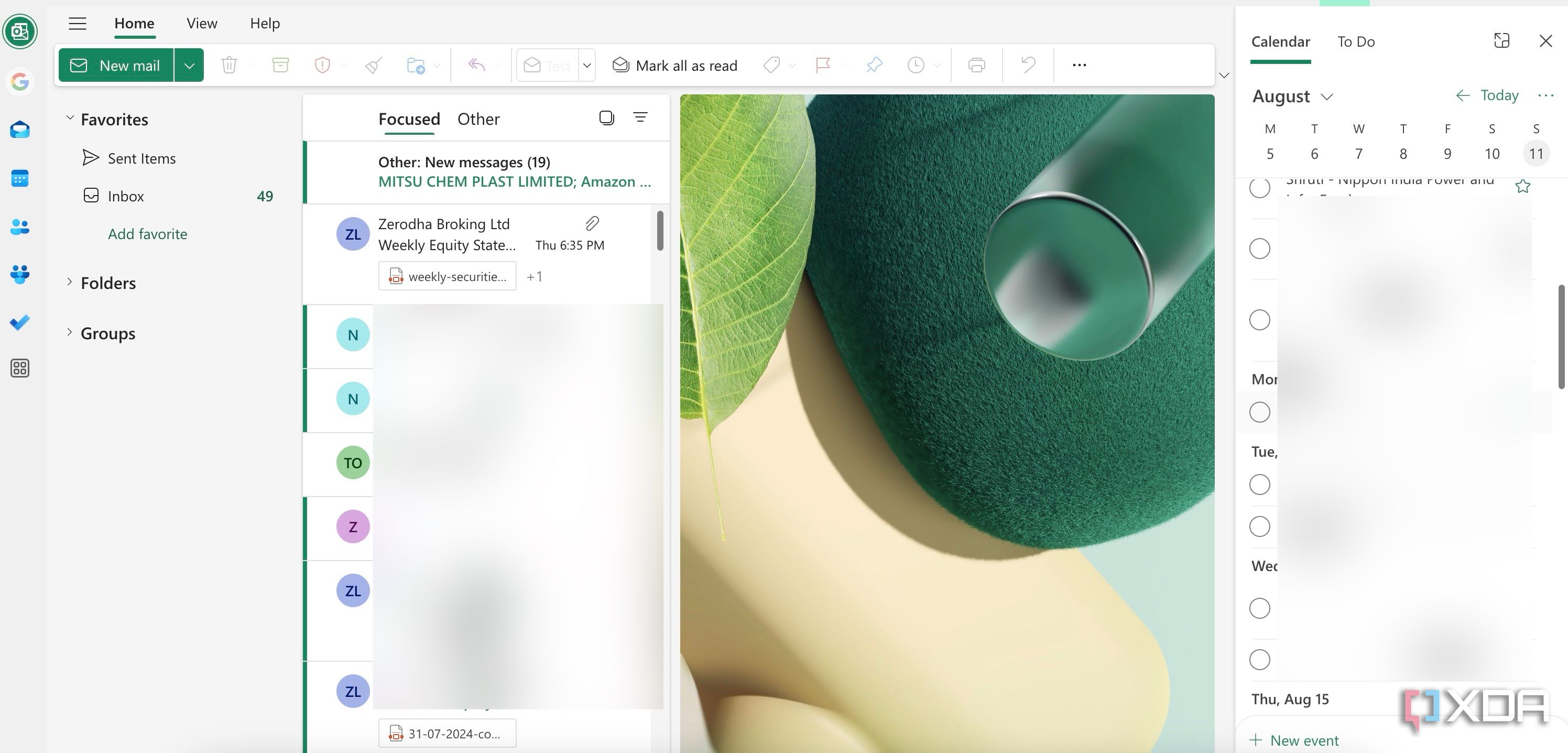This screenshot has height=753, width=1568.
Task: Click the My Day panel scrollbar
Action: [x=1561, y=336]
